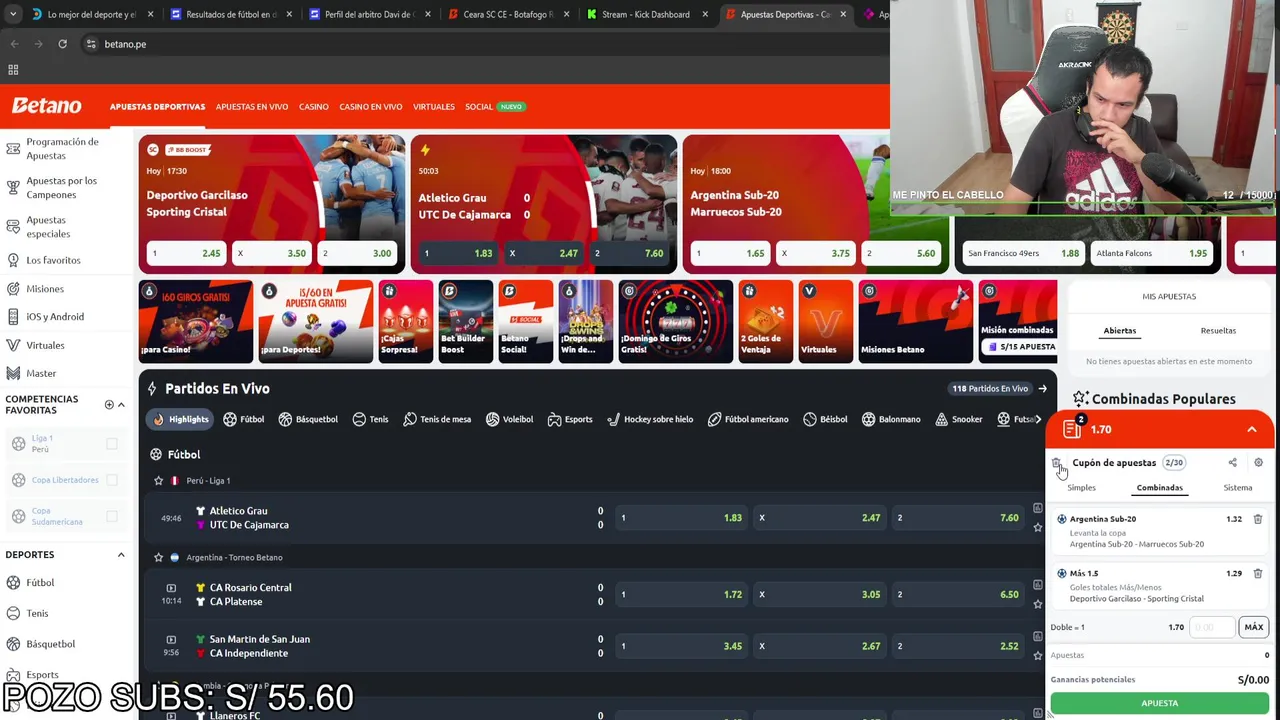Switch to Simples coupon tab
Image resolution: width=1280 pixels, height=720 pixels.
pyautogui.click(x=1081, y=488)
